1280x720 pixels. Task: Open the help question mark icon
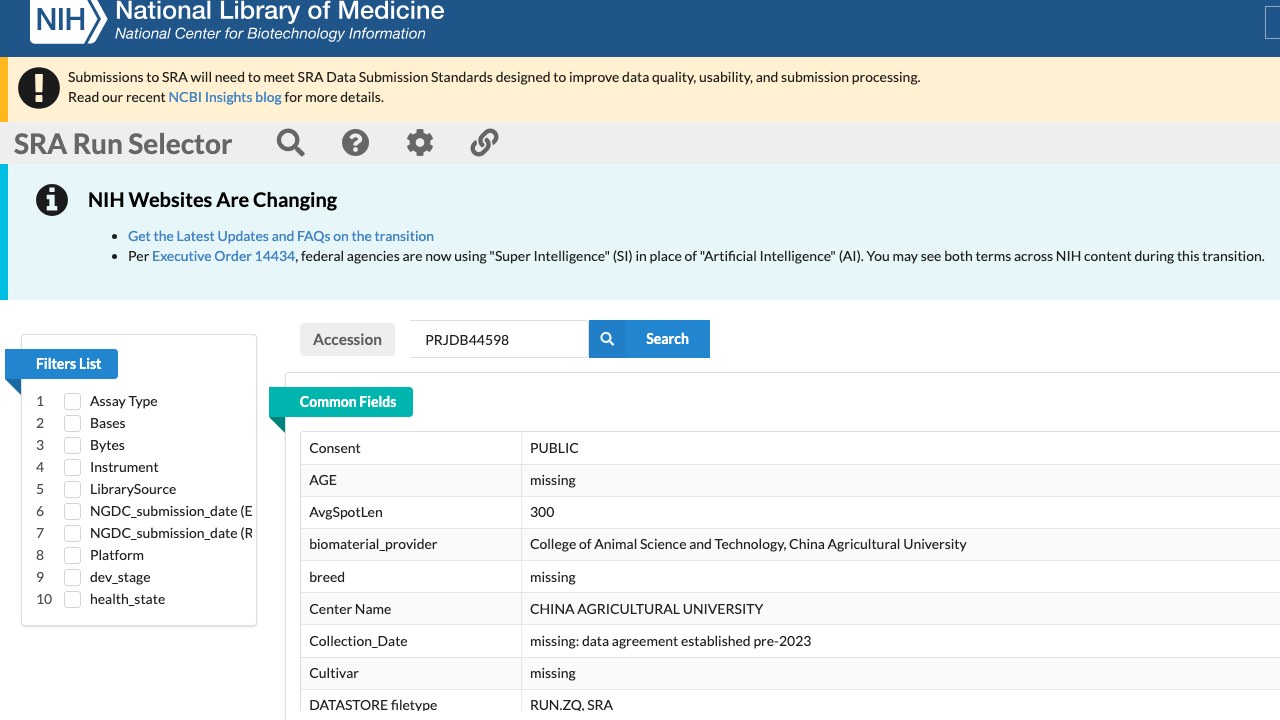355,143
